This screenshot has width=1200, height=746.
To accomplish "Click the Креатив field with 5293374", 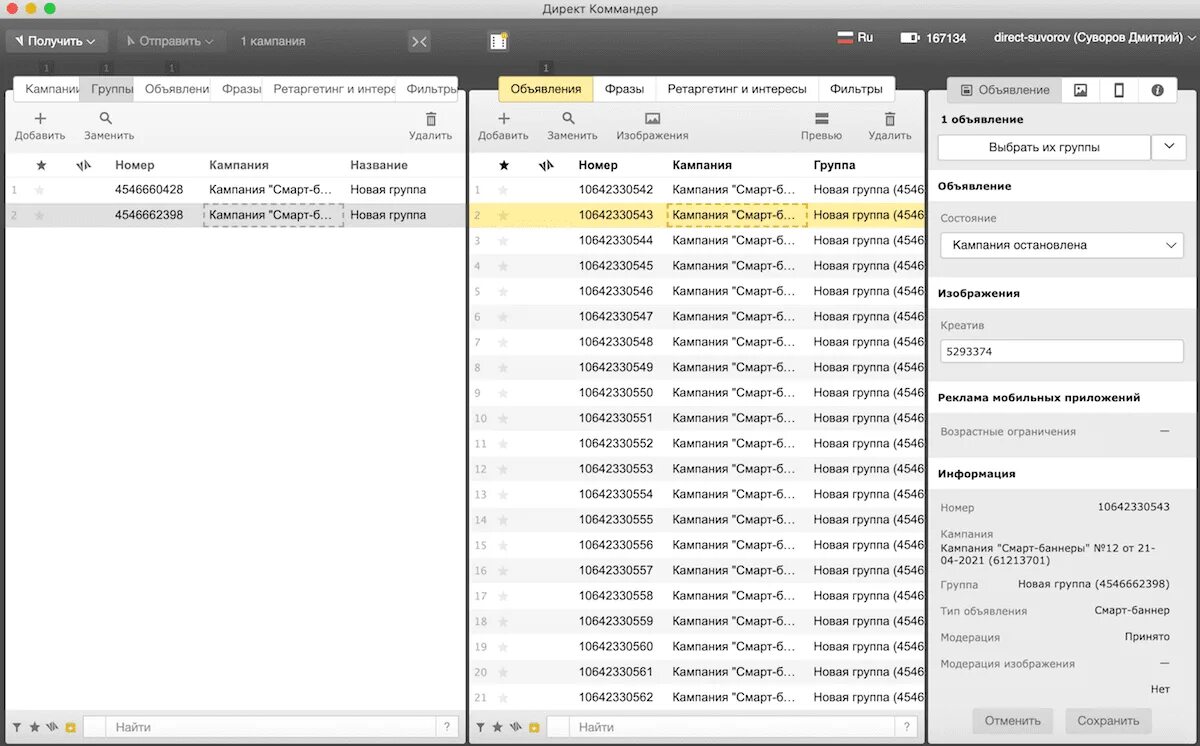I will click(x=1061, y=352).
